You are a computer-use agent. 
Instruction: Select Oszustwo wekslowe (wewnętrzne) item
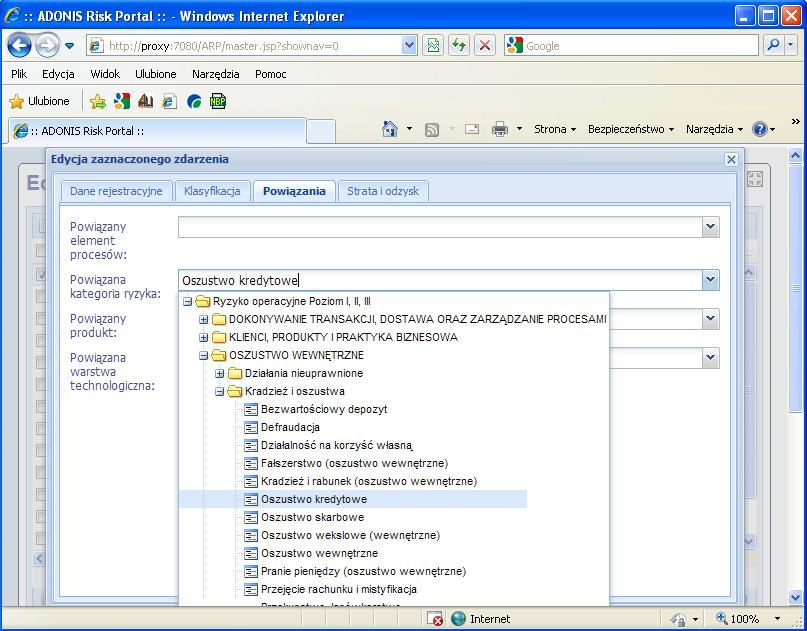350,535
